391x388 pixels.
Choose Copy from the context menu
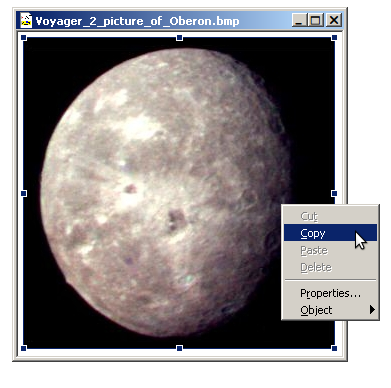330,233
